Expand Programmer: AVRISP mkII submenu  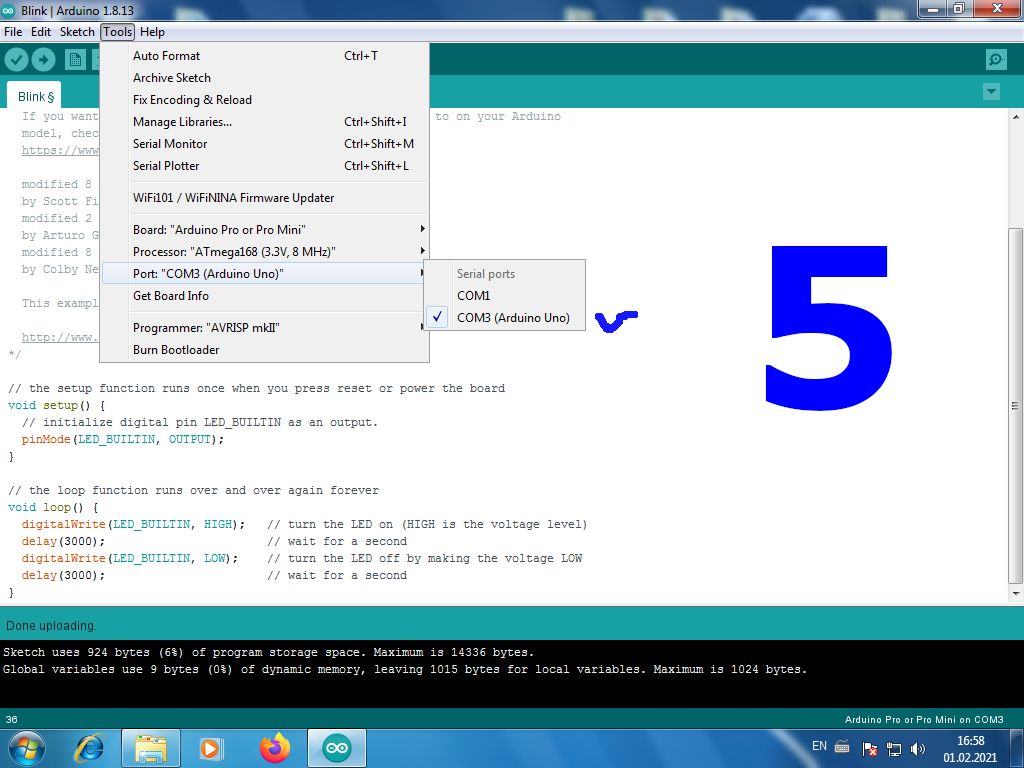point(264,328)
